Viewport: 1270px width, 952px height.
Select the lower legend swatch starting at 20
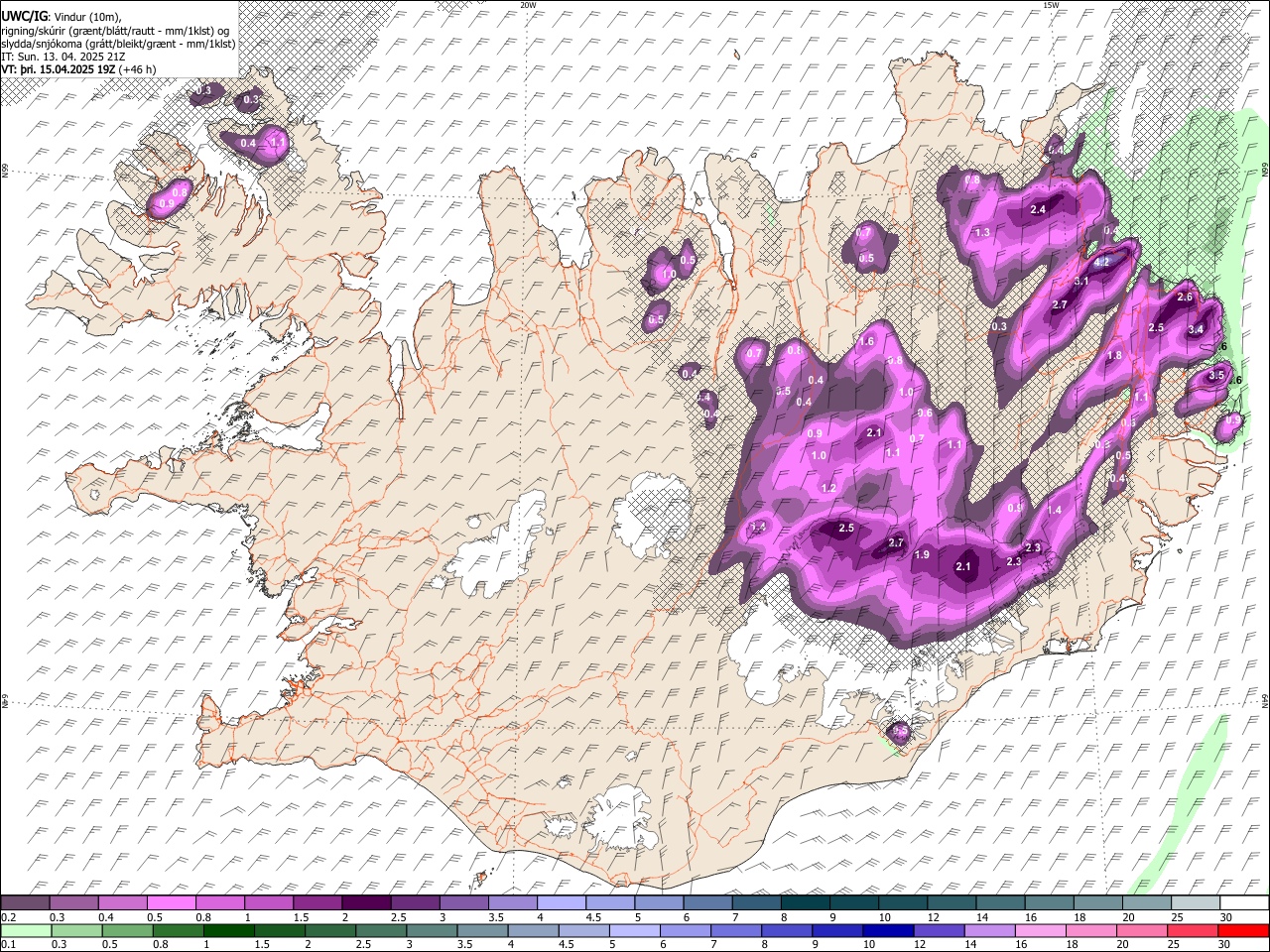(x=1140, y=930)
